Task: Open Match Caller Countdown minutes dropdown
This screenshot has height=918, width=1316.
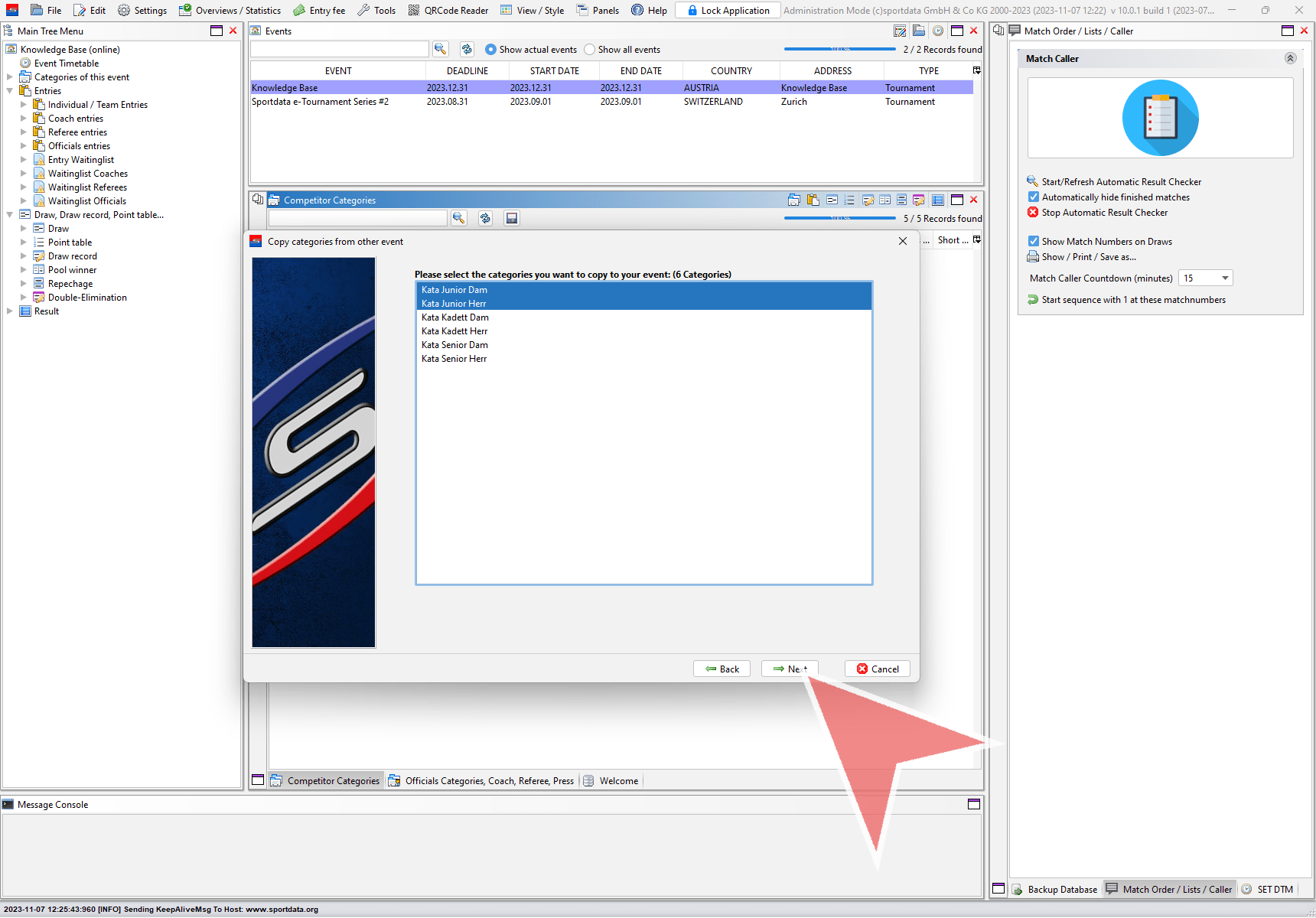Action: pyautogui.click(x=1225, y=278)
